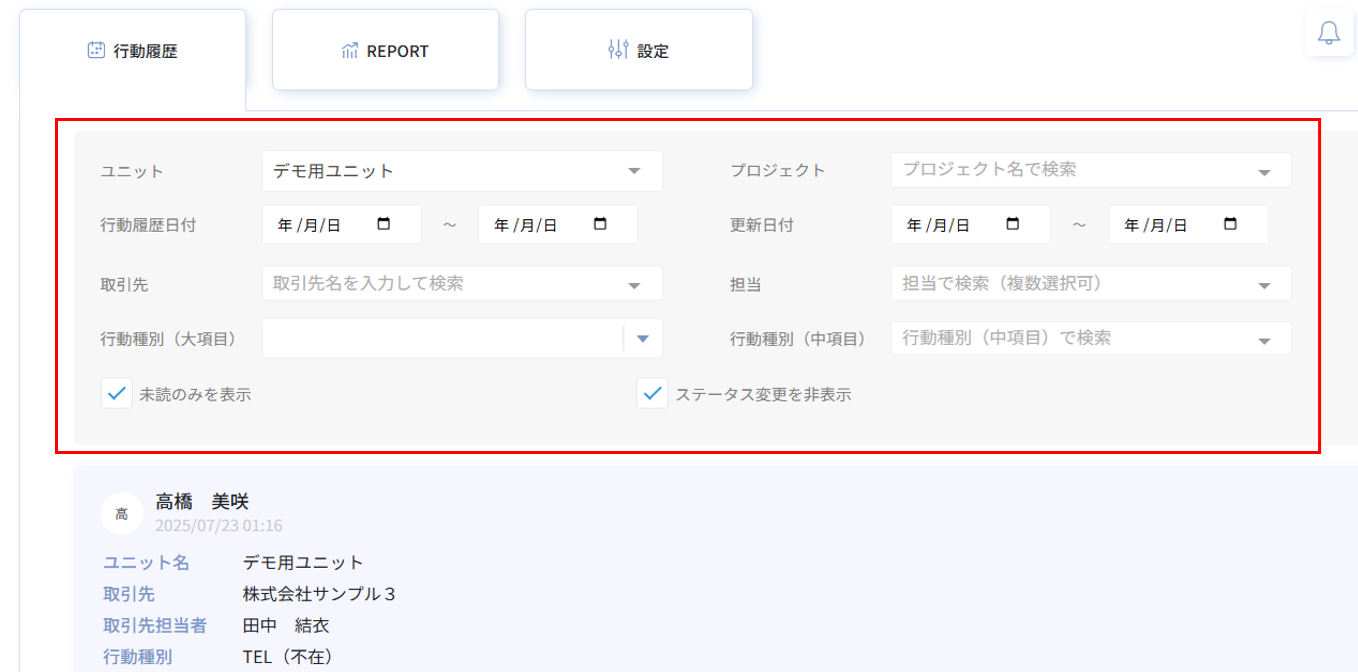Screen dimensions: 1358x672
Task: Expand the ユニット dropdown showing デモ用ユニット
Action: (x=634, y=171)
